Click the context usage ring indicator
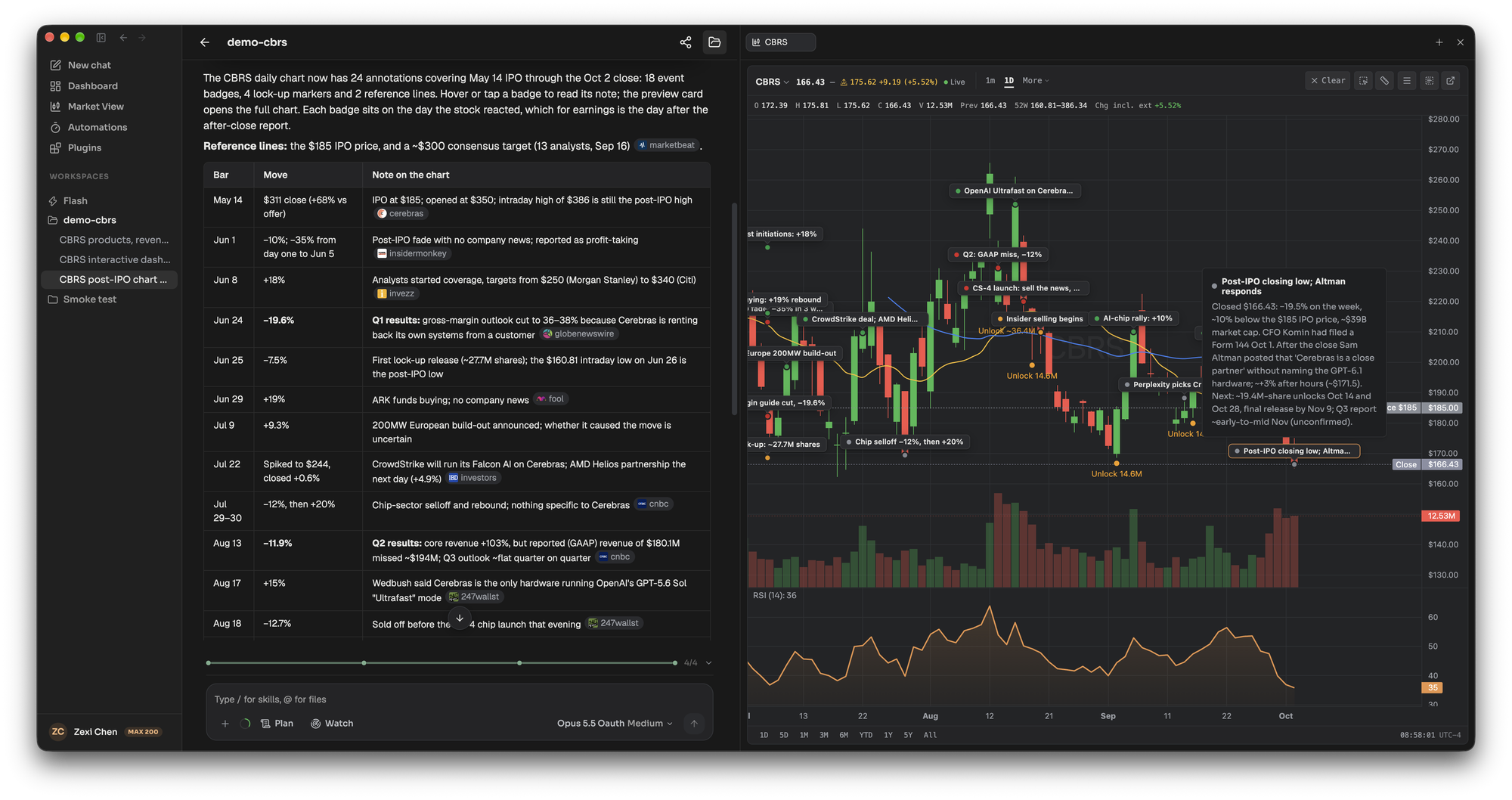1512x800 pixels. coord(245,724)
